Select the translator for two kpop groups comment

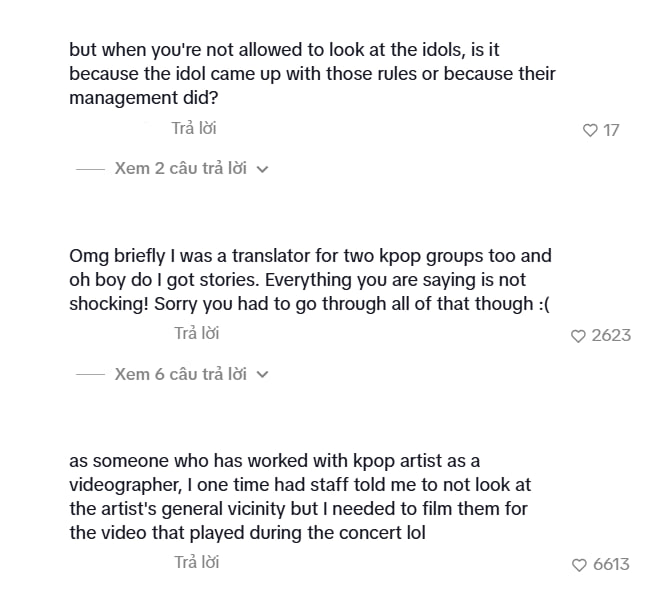[310, 280]
